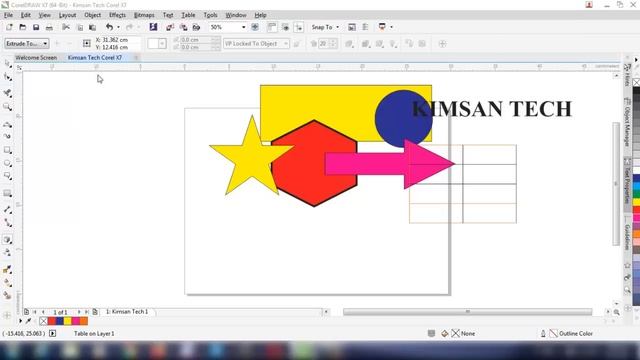Switch to the Welcome Screen tab
This screenshot has height=360, width=640.
(x=36, y=58)
